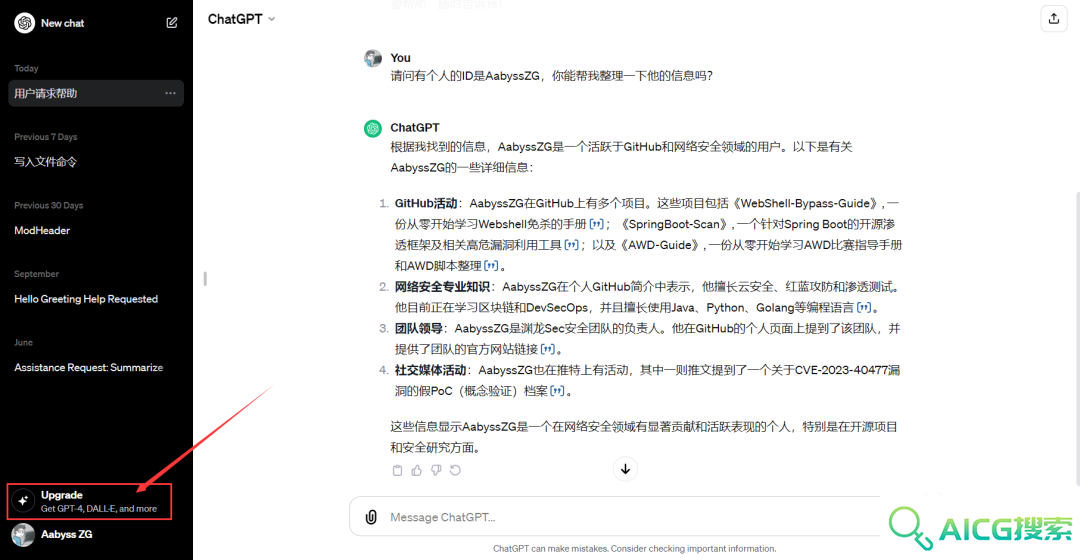Open the citation after AWD脚本整理
This screenshot has width=1080, height=560.
click(x=491, y=265)
